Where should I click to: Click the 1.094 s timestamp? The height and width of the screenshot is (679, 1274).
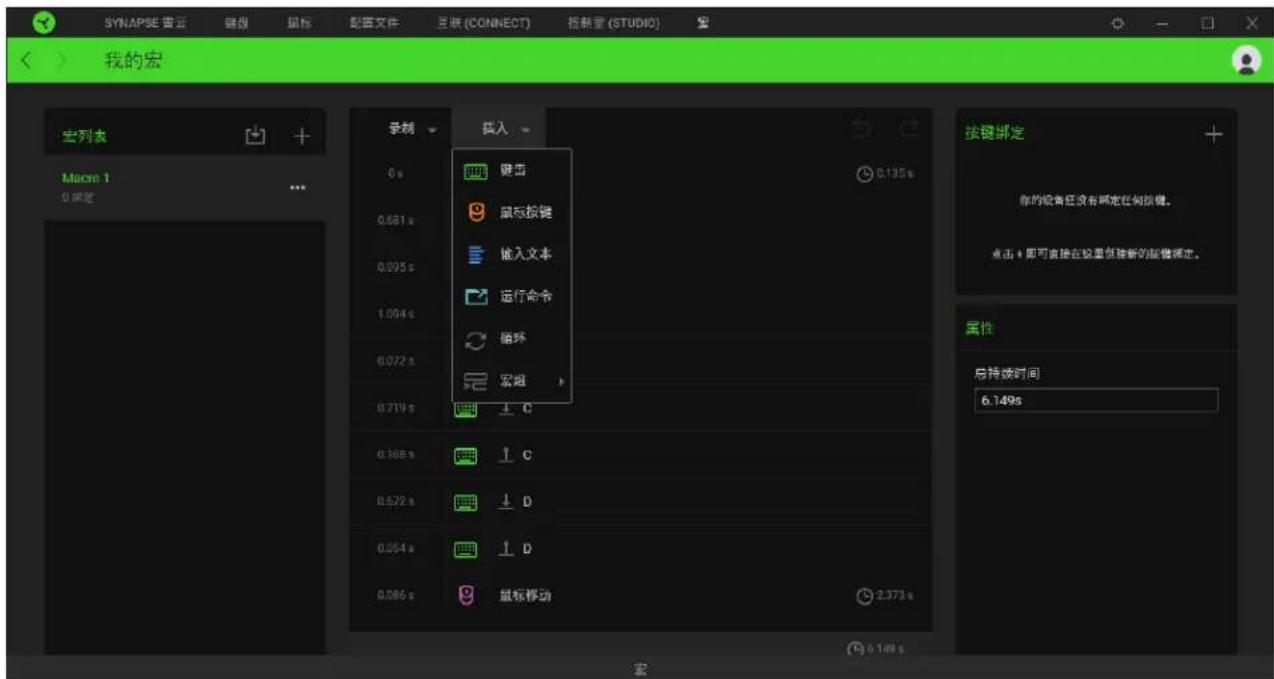(x=396, y=315)
